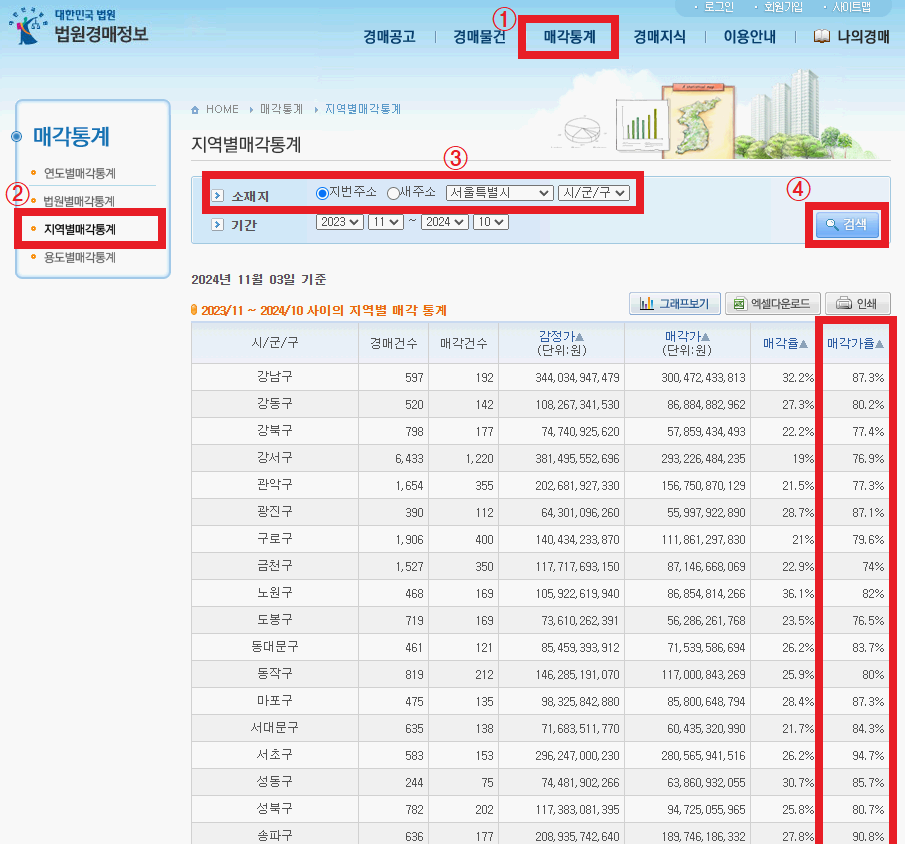Image resolution: width=905 pixels, height=844 pixels.
Task: Select the 새주소 radio button
Action: [x=391, y=193]
